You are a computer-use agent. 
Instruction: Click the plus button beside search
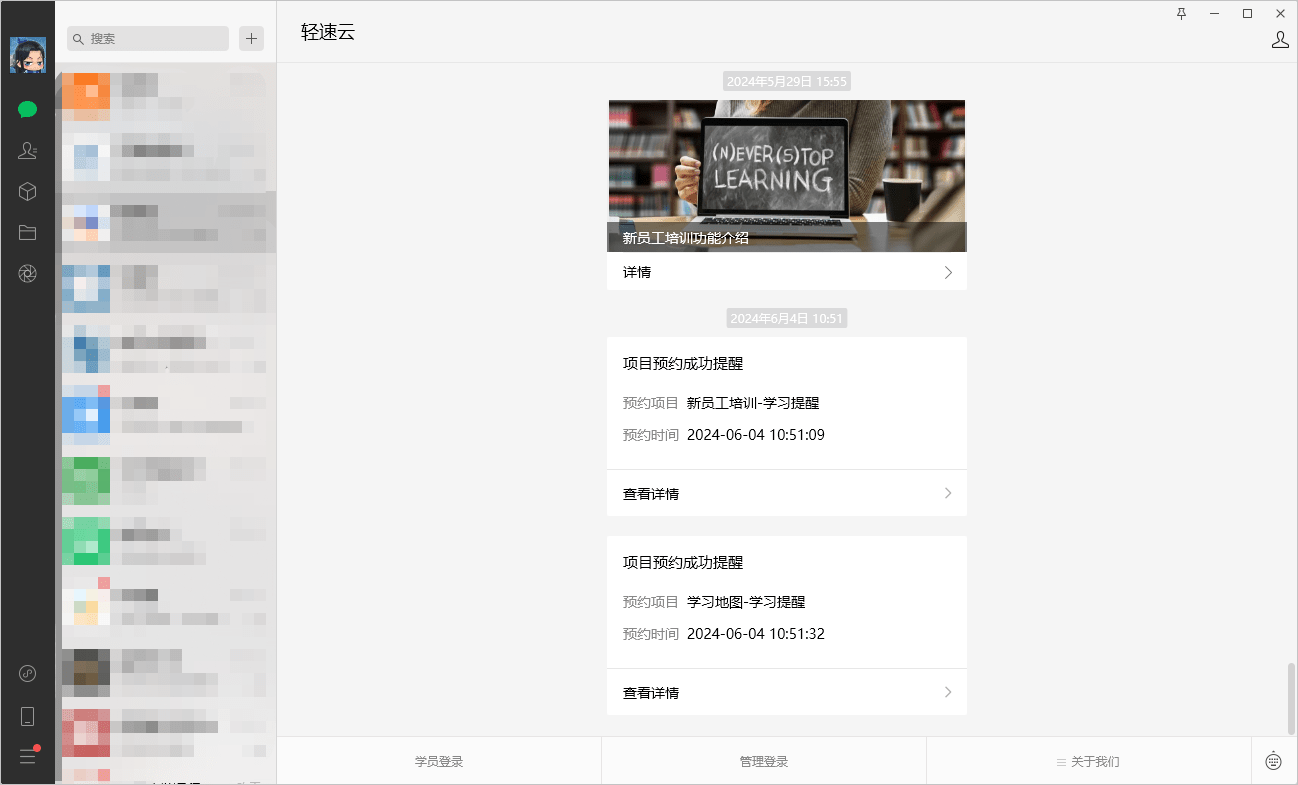click(251, 38)
